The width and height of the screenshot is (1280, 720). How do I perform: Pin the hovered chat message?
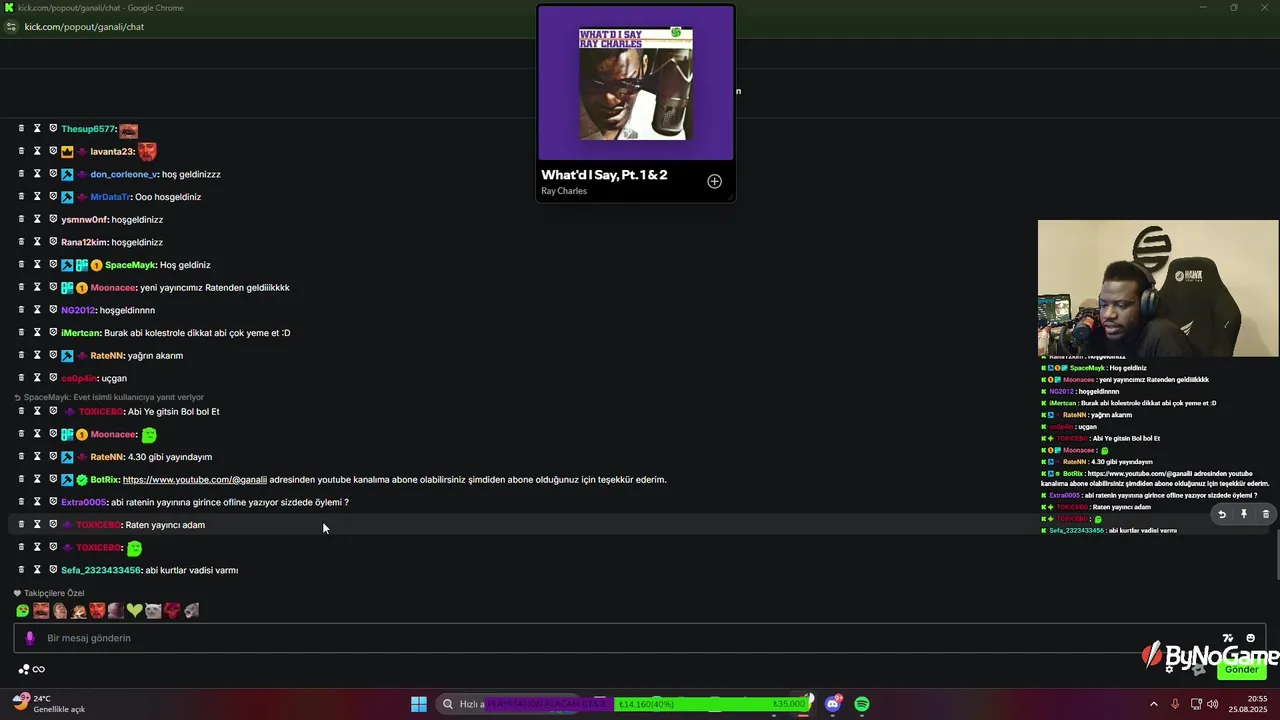click(1244, 514)
